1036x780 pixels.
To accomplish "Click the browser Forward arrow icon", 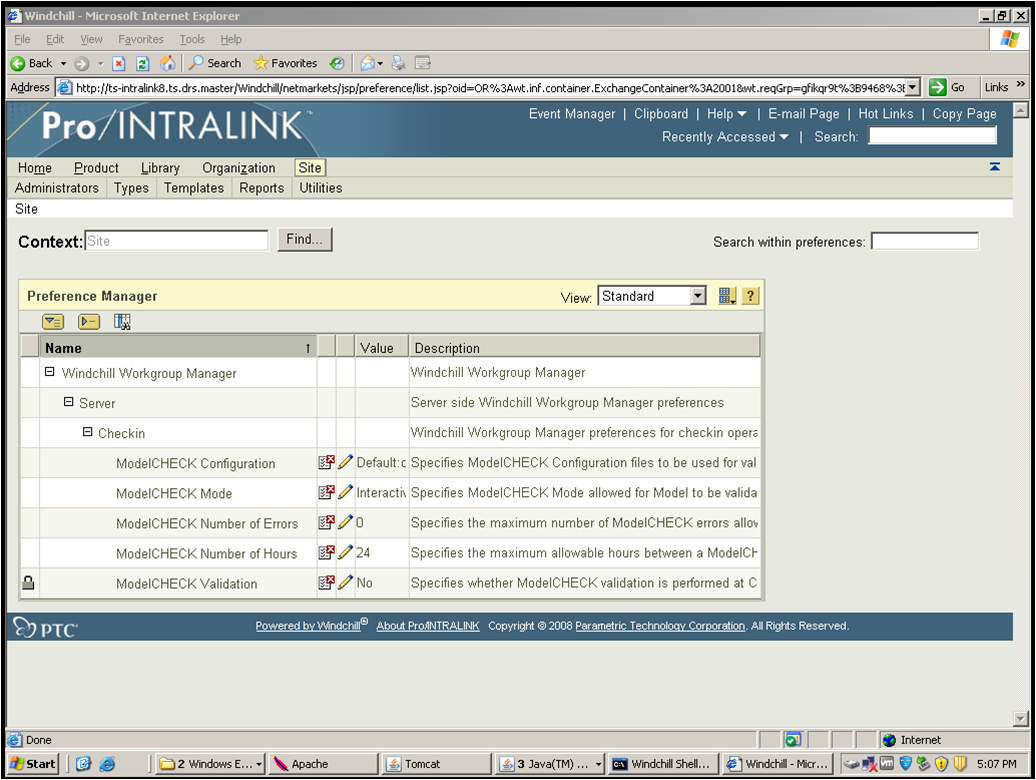I will [x=81, y=63].
